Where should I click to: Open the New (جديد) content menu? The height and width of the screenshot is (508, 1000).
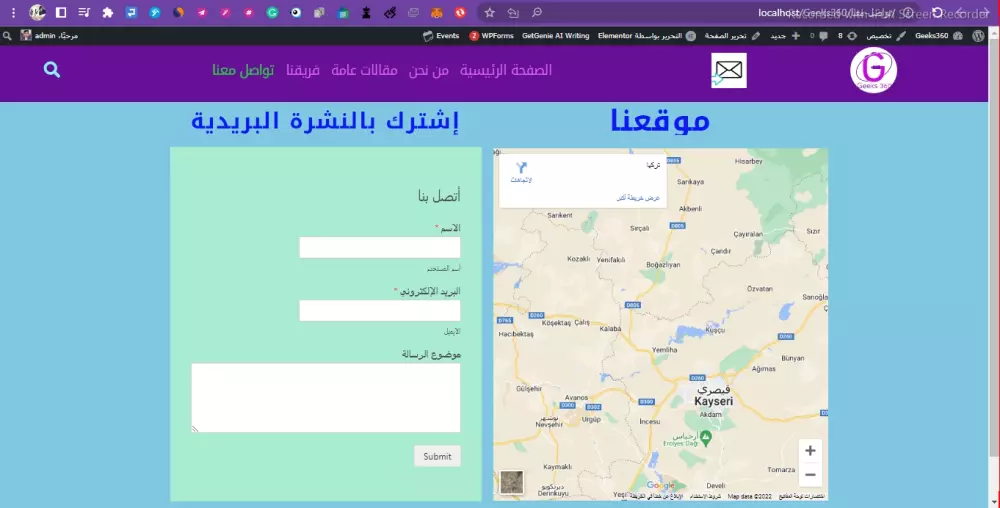click(x=785, y=36)
